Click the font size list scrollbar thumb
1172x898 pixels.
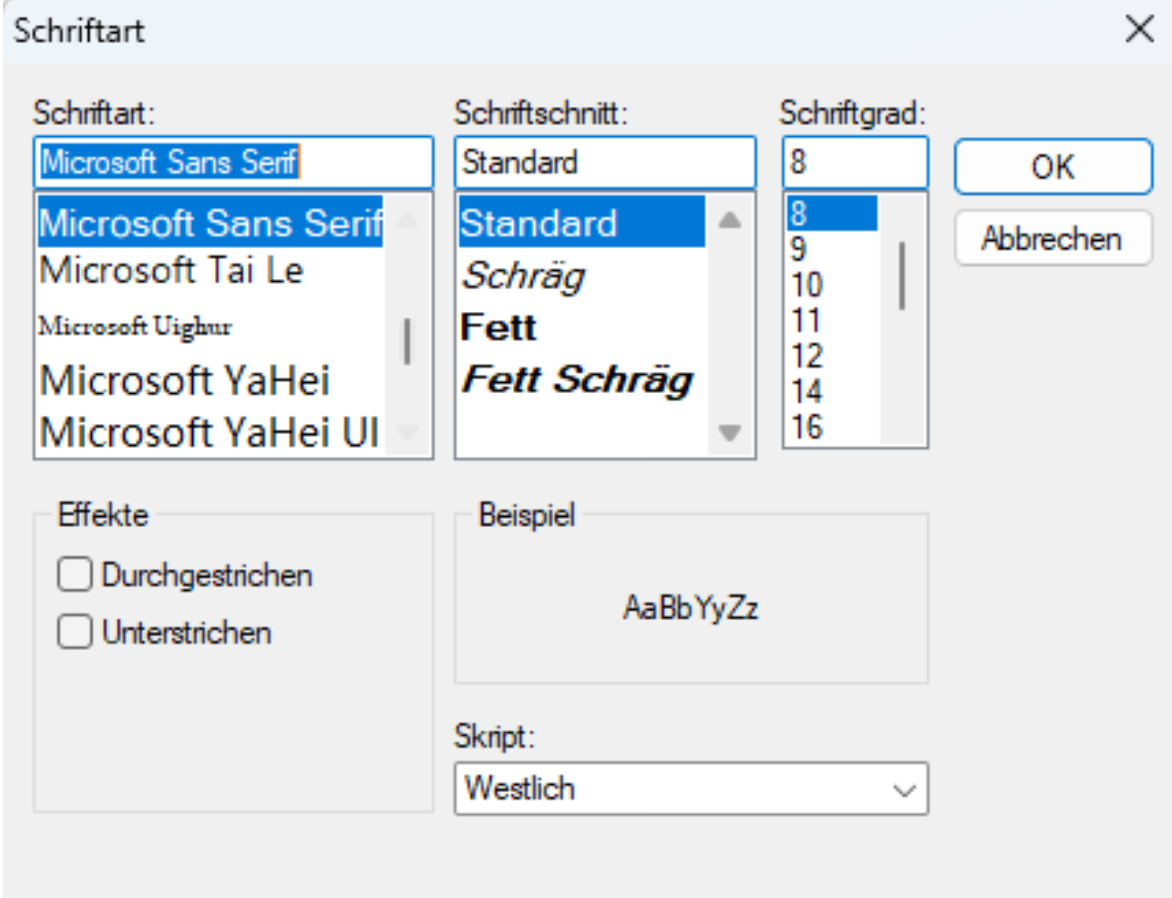(x=902, y=276)
